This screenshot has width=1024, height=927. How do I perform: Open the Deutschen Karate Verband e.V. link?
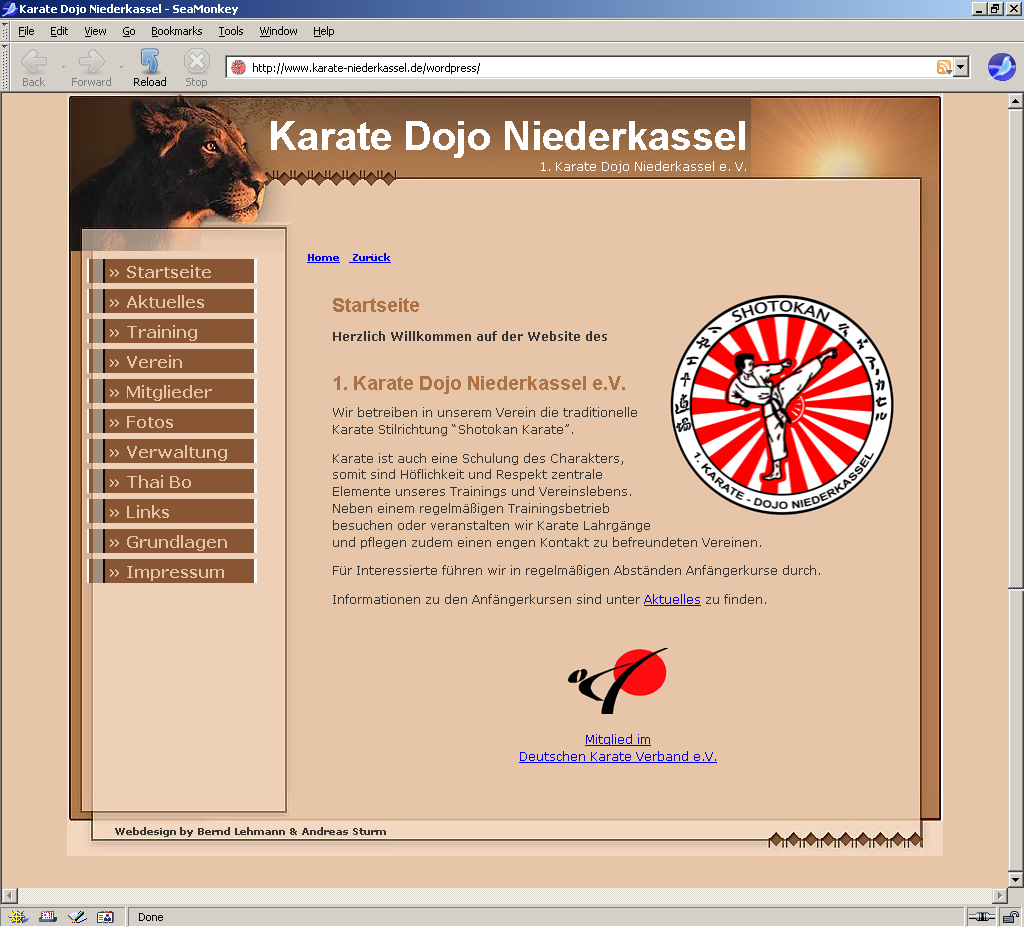617,757
